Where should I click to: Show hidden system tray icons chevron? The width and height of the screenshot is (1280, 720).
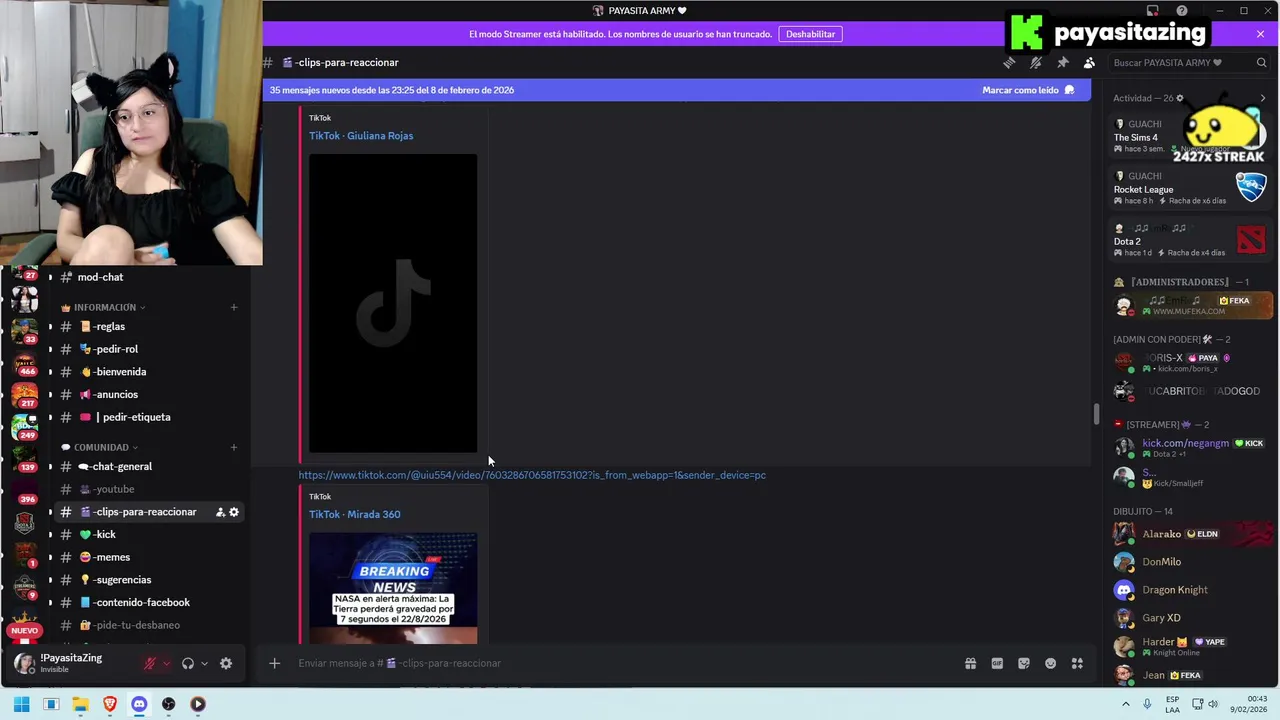pyautogui.click(x=1126, y=704)
